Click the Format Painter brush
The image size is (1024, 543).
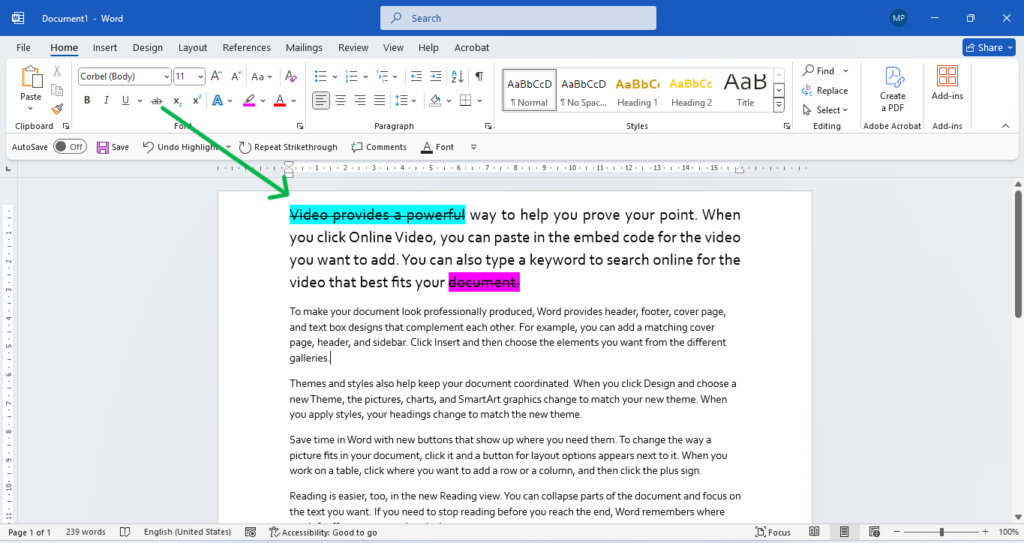[57, 108]
